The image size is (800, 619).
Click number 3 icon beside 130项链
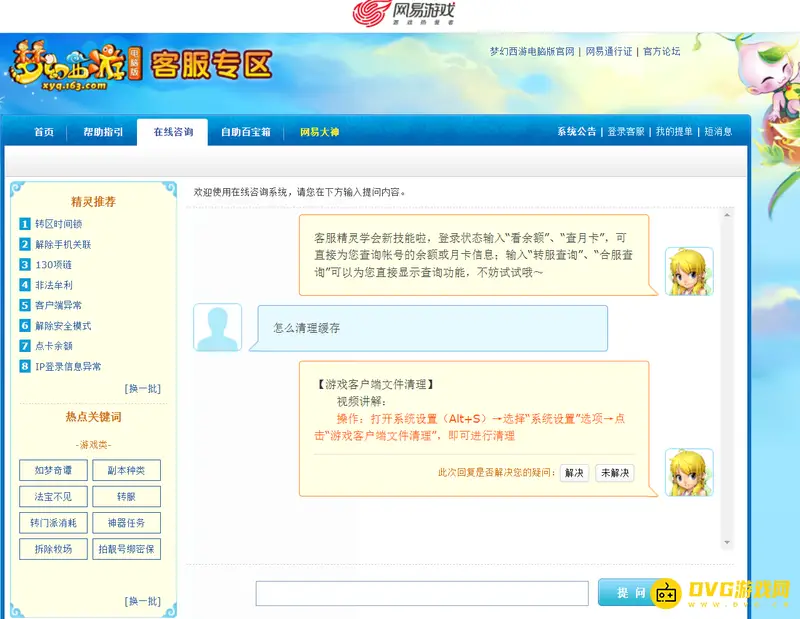[x=25, y=264]
